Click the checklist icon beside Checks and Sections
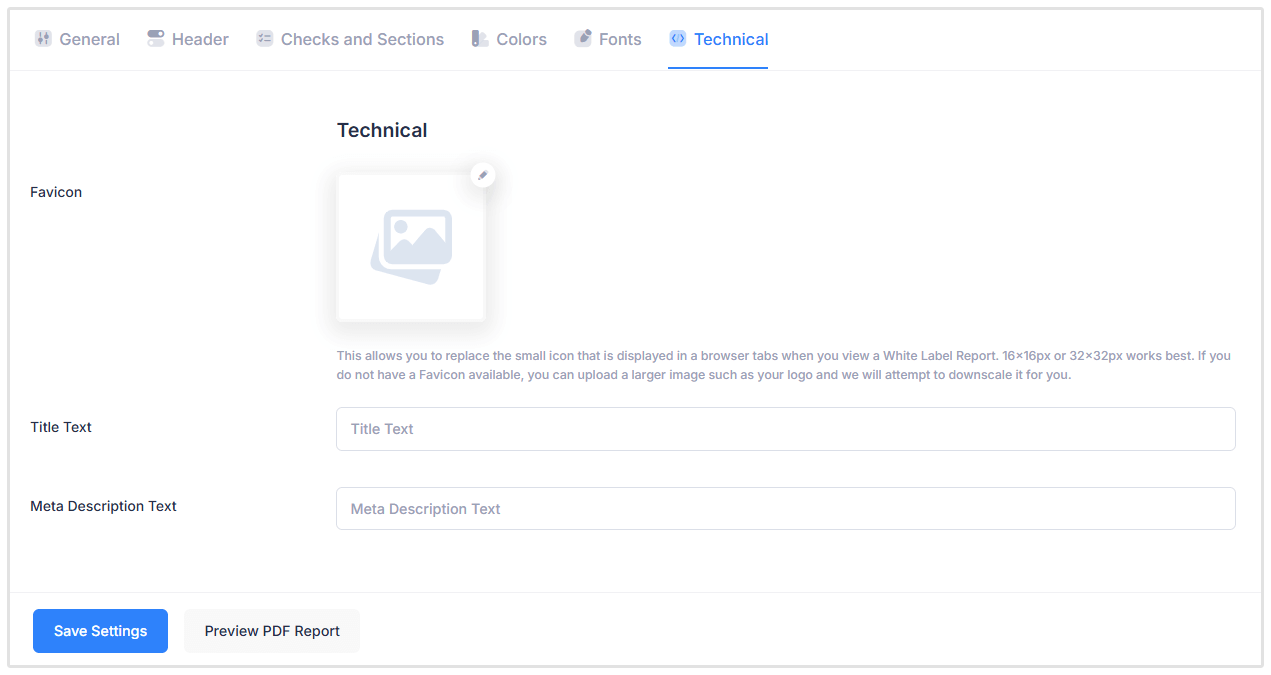Image resolution: width=1271 pixels, height=675 pixels. tap(264, 39)
